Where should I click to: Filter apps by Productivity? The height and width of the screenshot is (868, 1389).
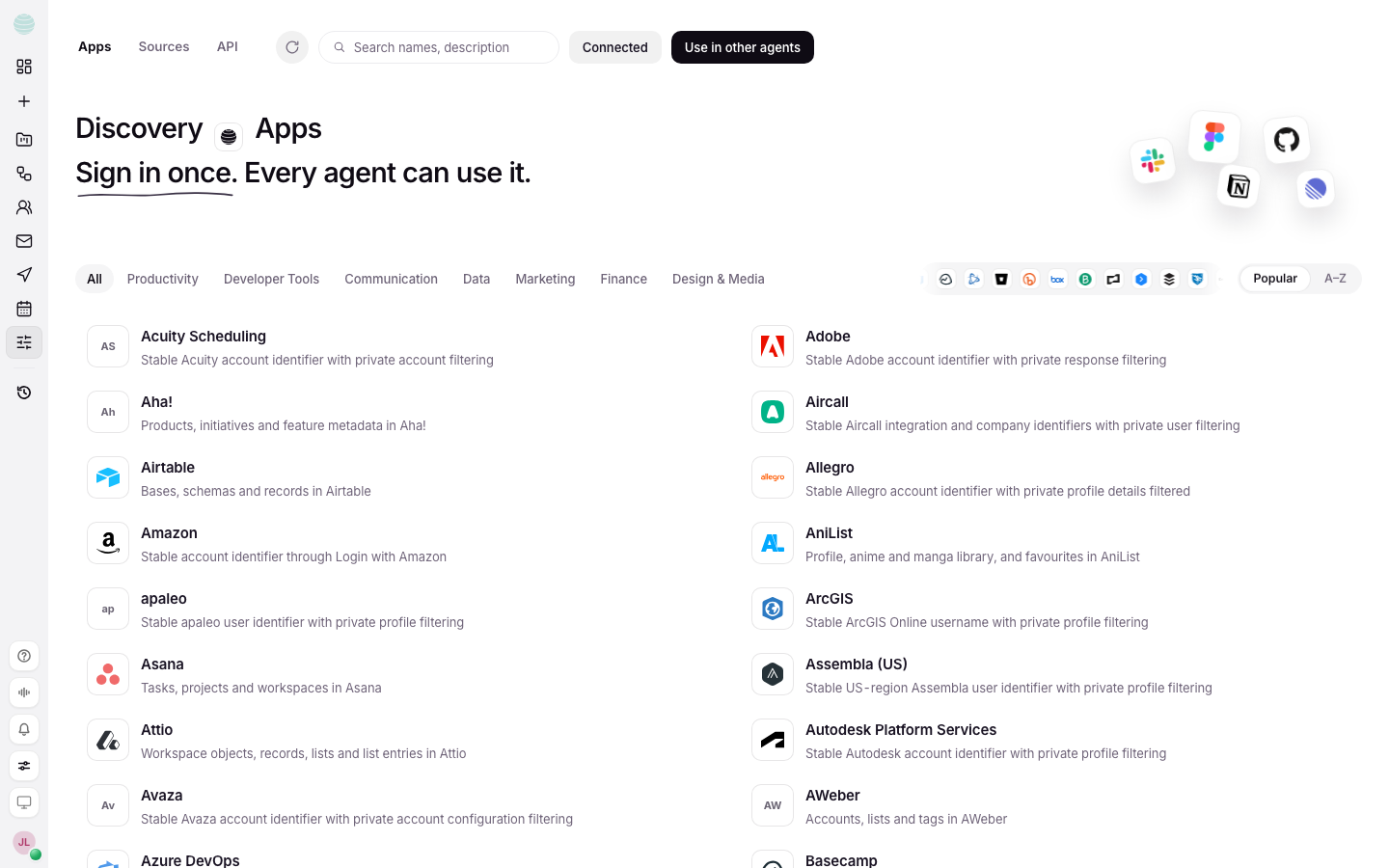[x=163, y=279]
